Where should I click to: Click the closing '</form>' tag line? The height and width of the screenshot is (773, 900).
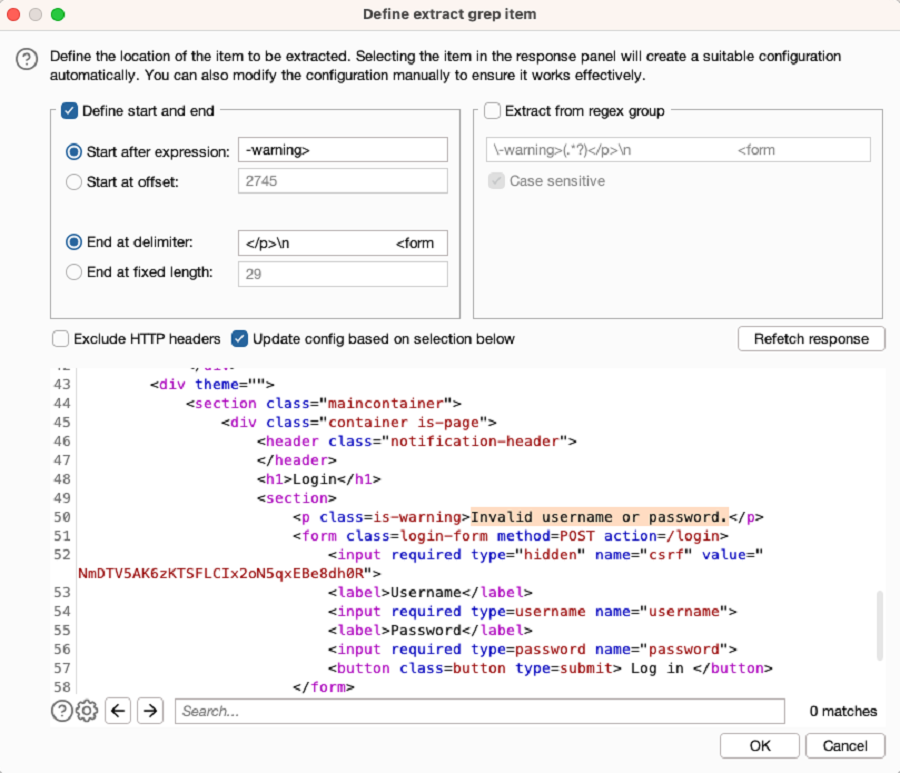click(323, 687)
